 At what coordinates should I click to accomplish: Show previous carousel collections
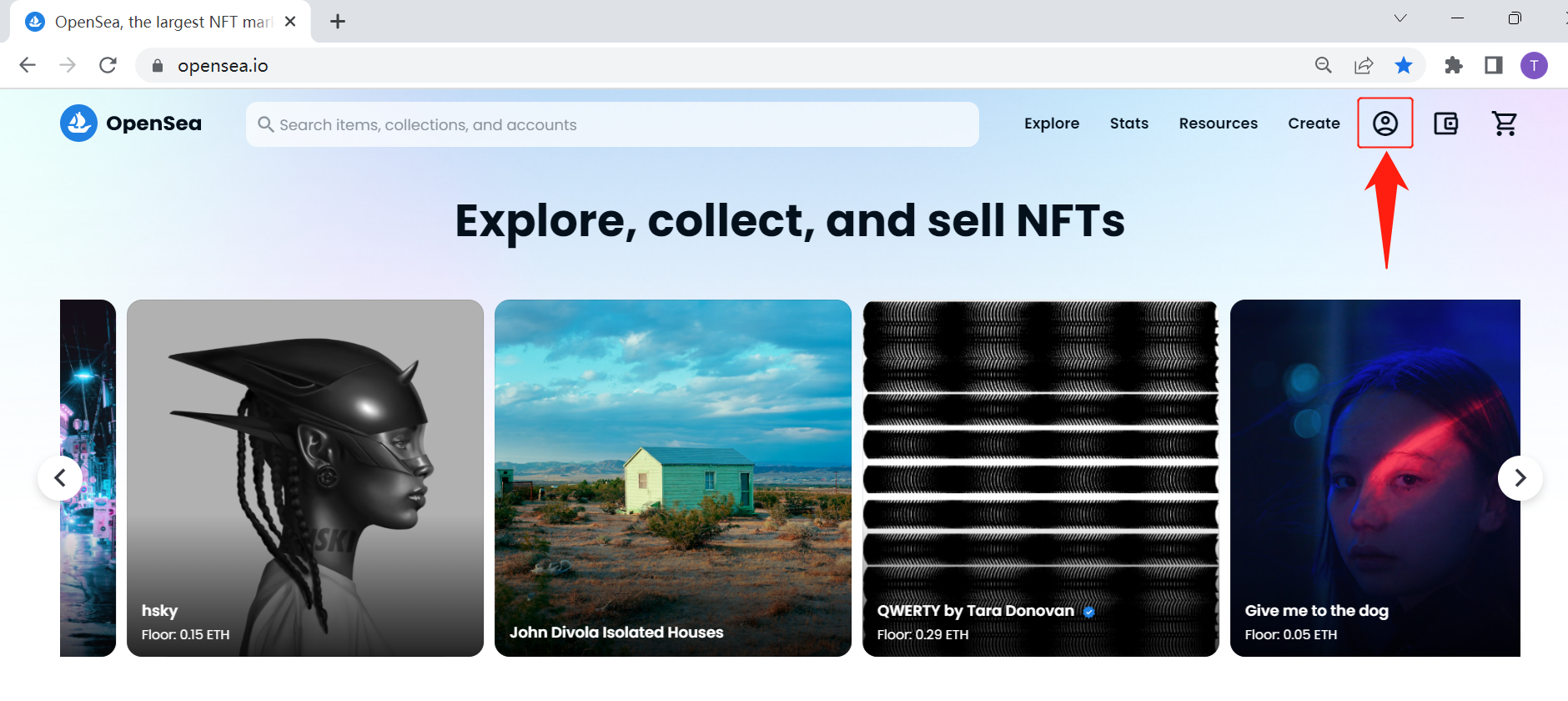click(60, 478)
